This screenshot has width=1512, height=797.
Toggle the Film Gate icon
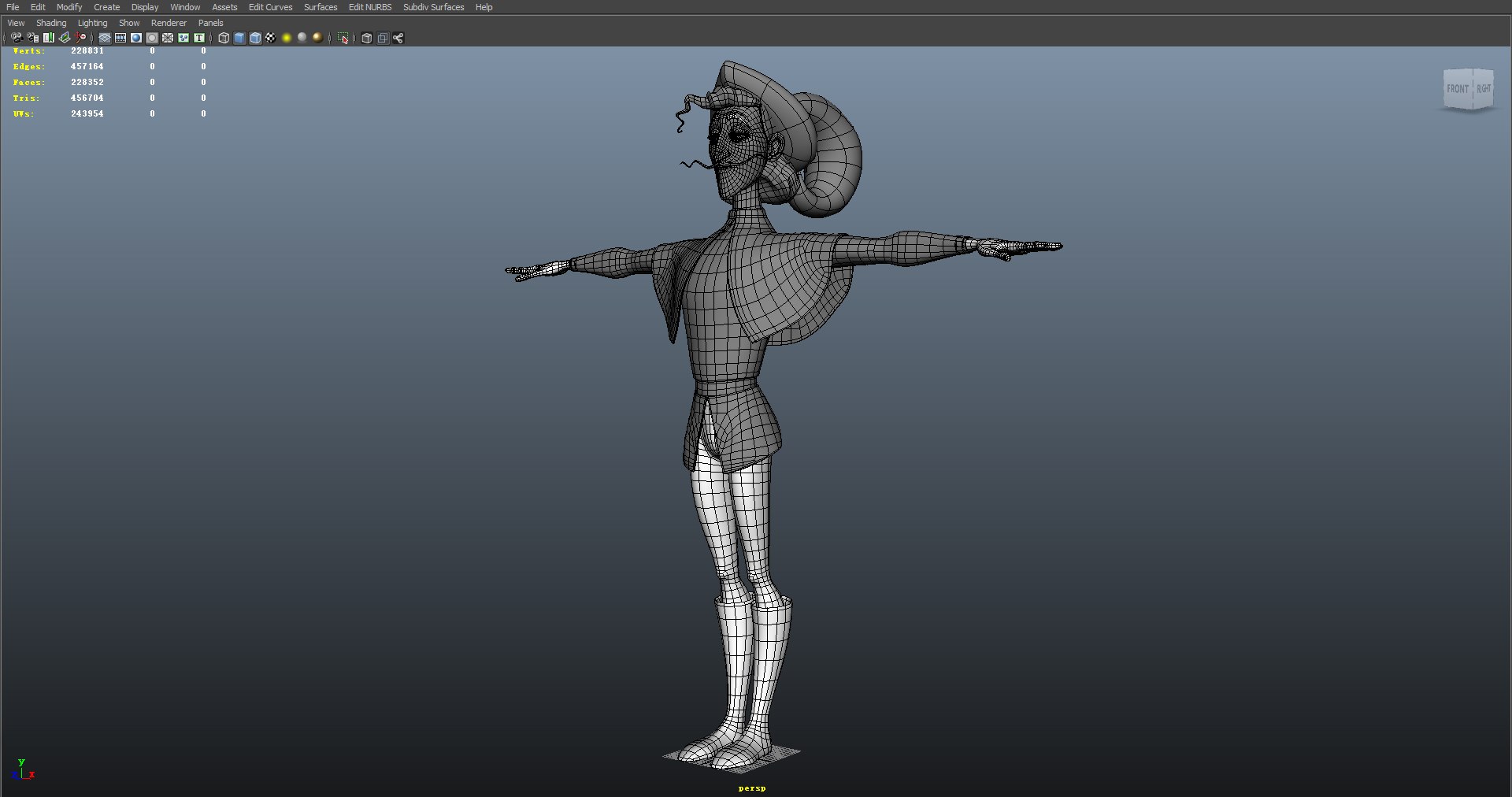coord(120,38)
